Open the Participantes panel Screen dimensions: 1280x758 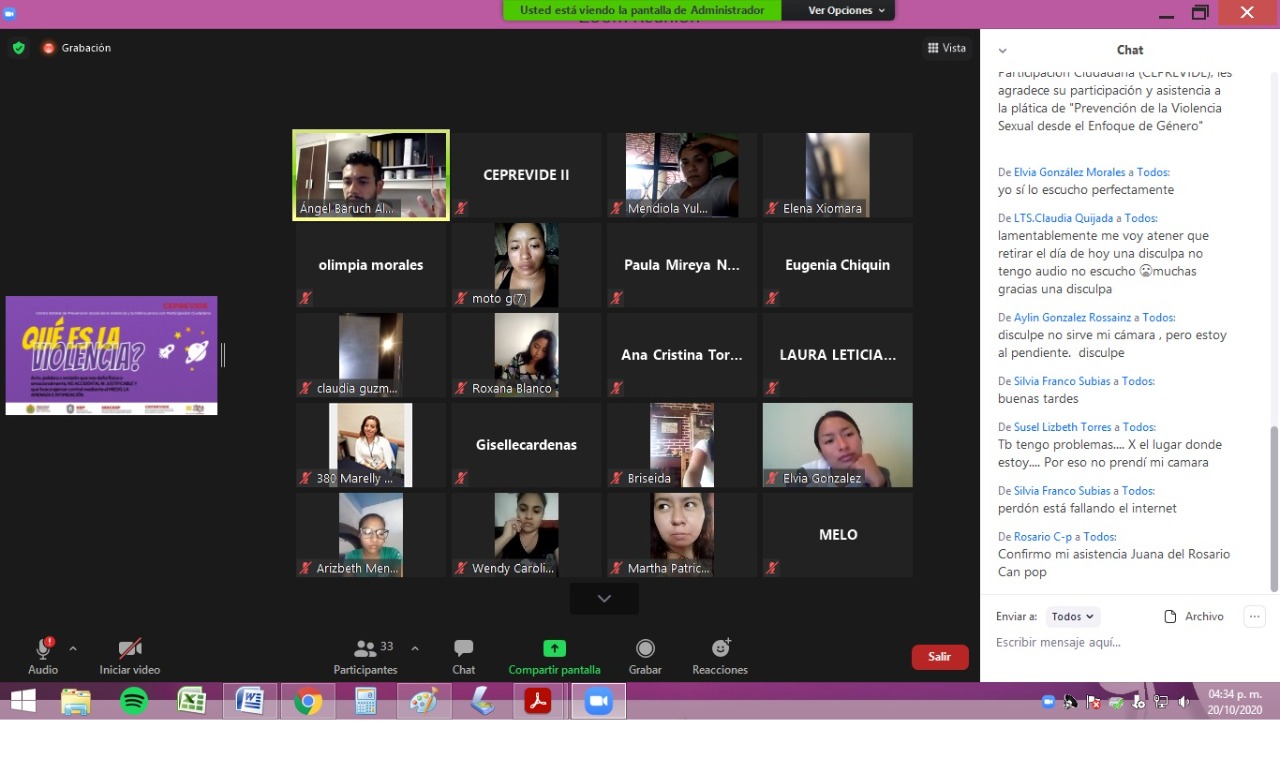366,656
